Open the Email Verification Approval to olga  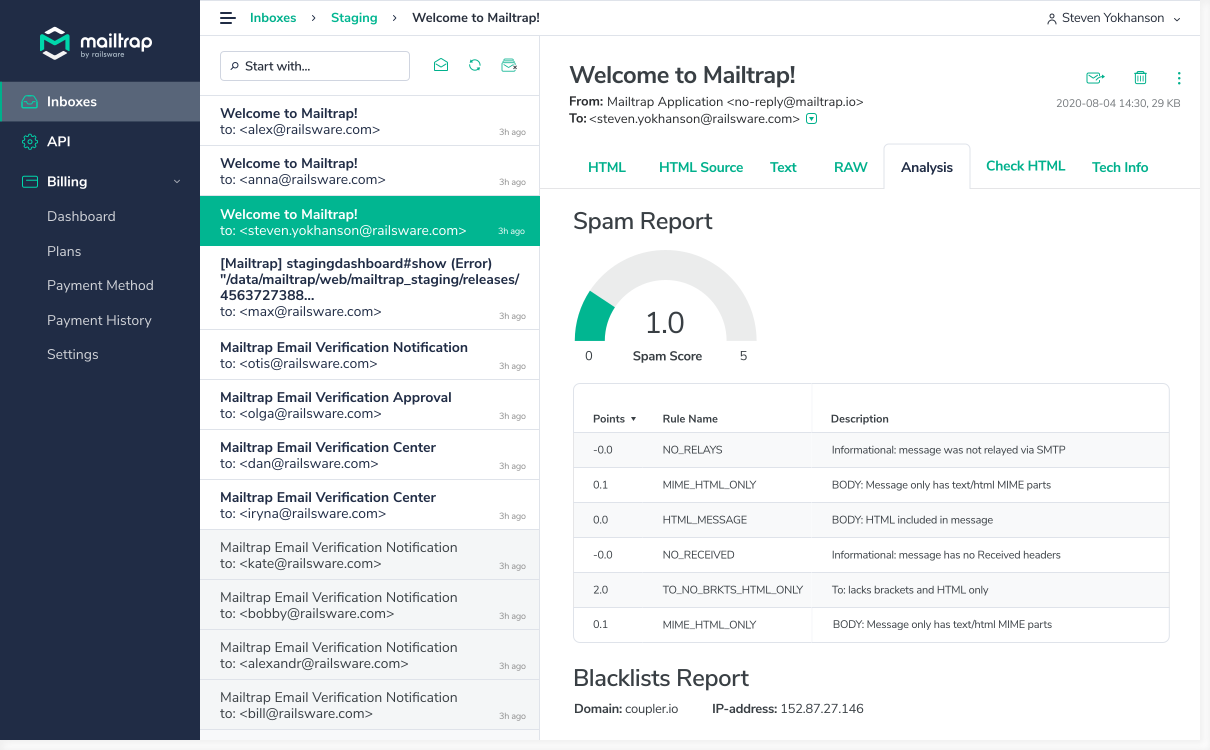(x=370, y=405)
